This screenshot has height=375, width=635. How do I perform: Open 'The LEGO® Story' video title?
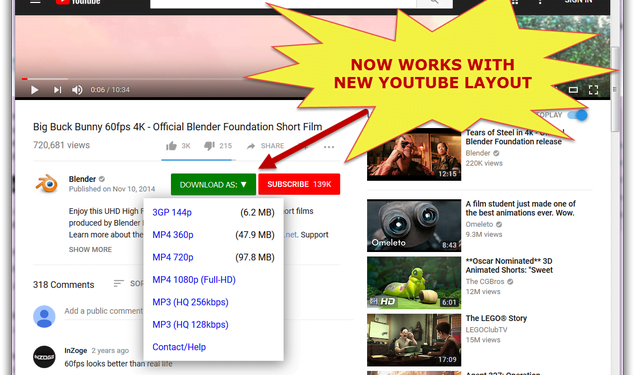coord(496,318)
